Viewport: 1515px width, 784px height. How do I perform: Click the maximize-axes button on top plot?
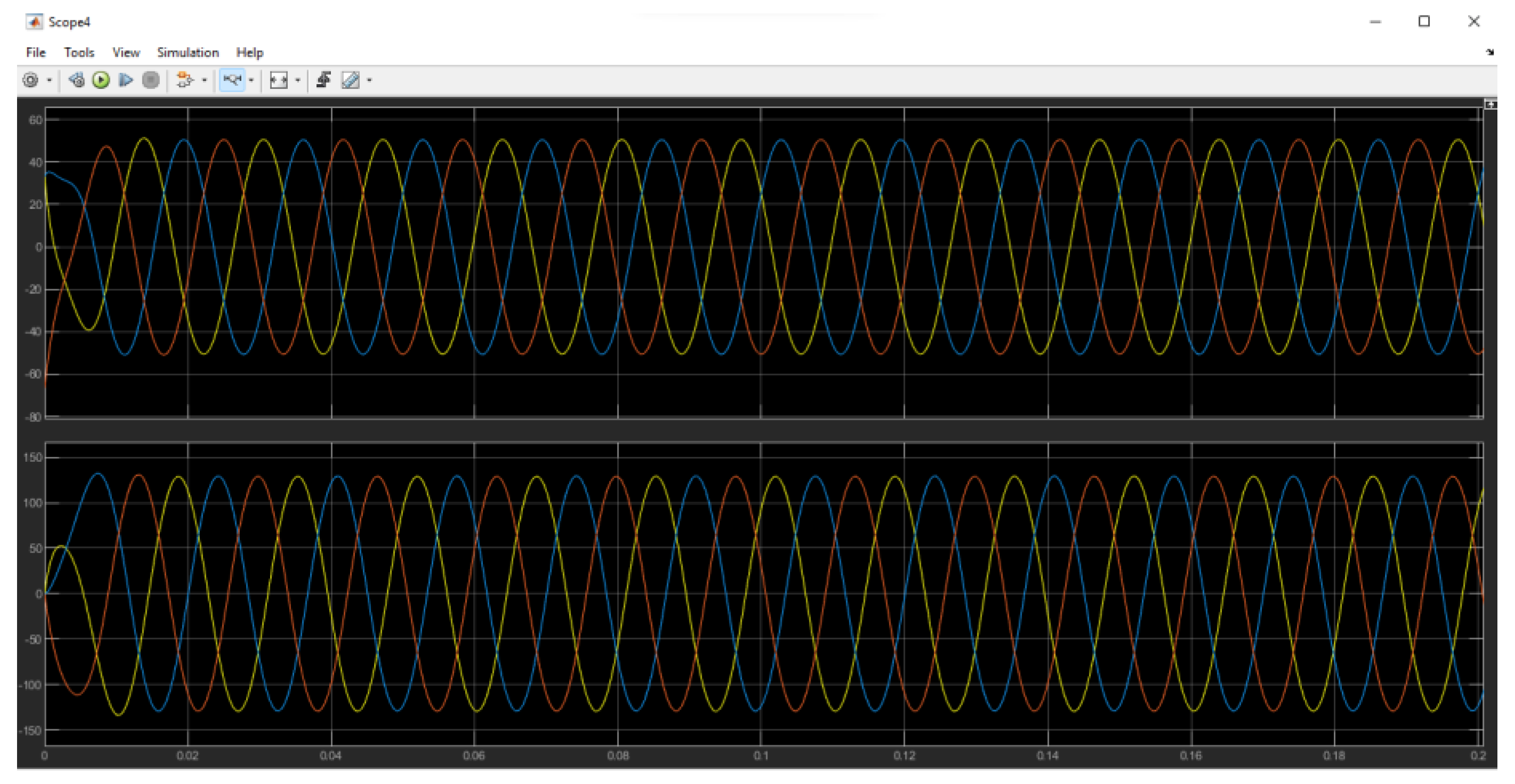click(x=1490, y=104)
